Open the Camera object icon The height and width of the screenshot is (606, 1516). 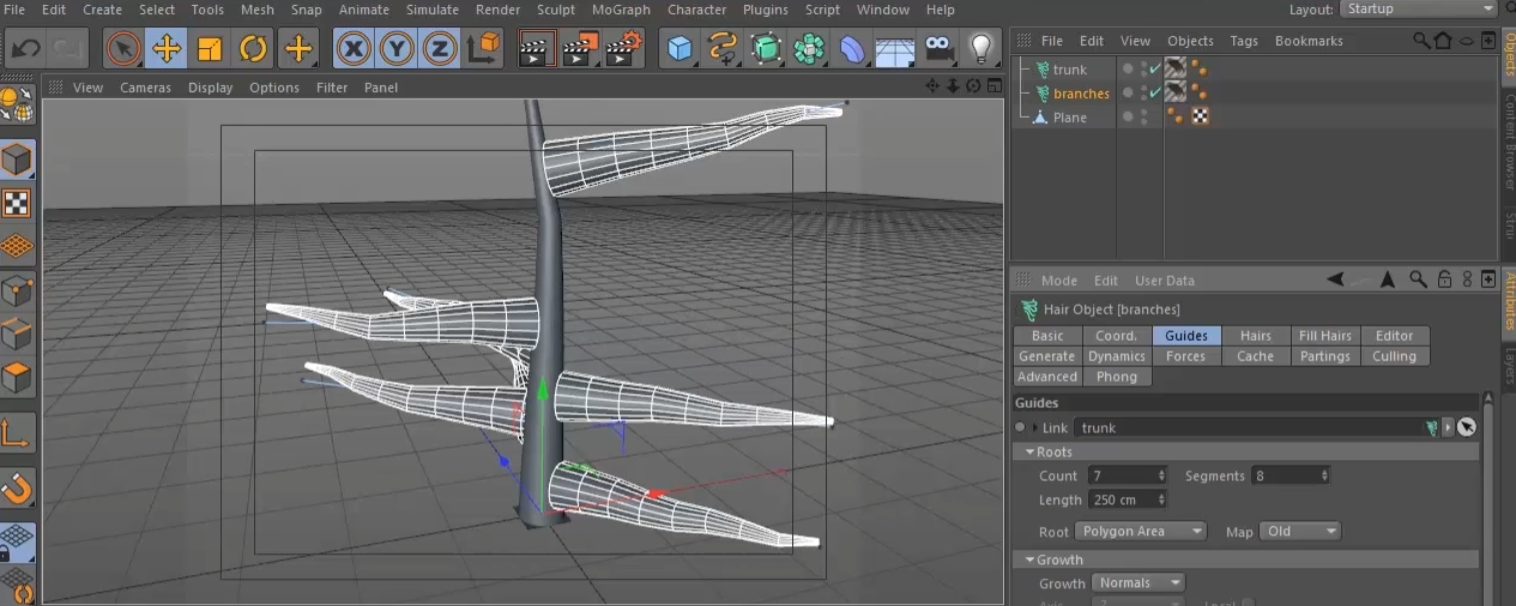[938, 48]
